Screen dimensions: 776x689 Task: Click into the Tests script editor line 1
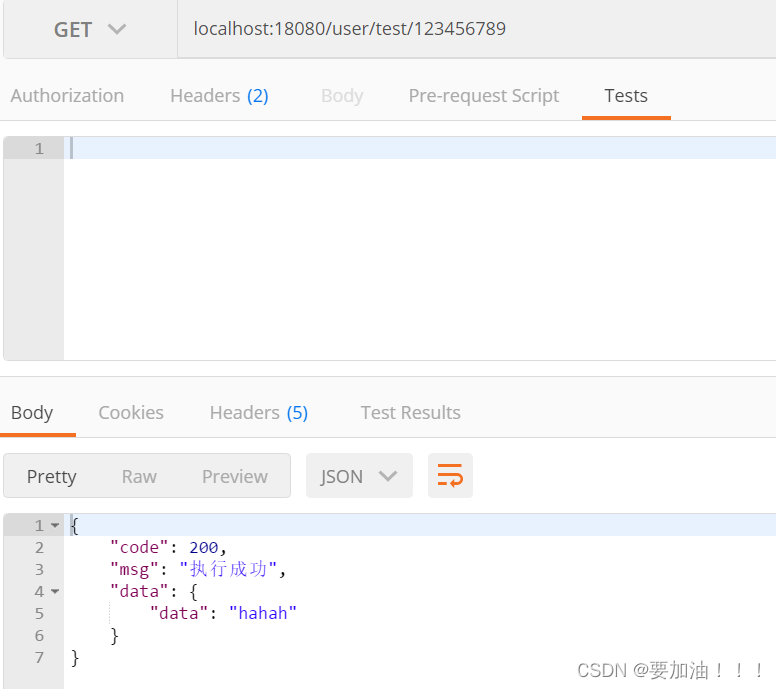click(420, 148)
